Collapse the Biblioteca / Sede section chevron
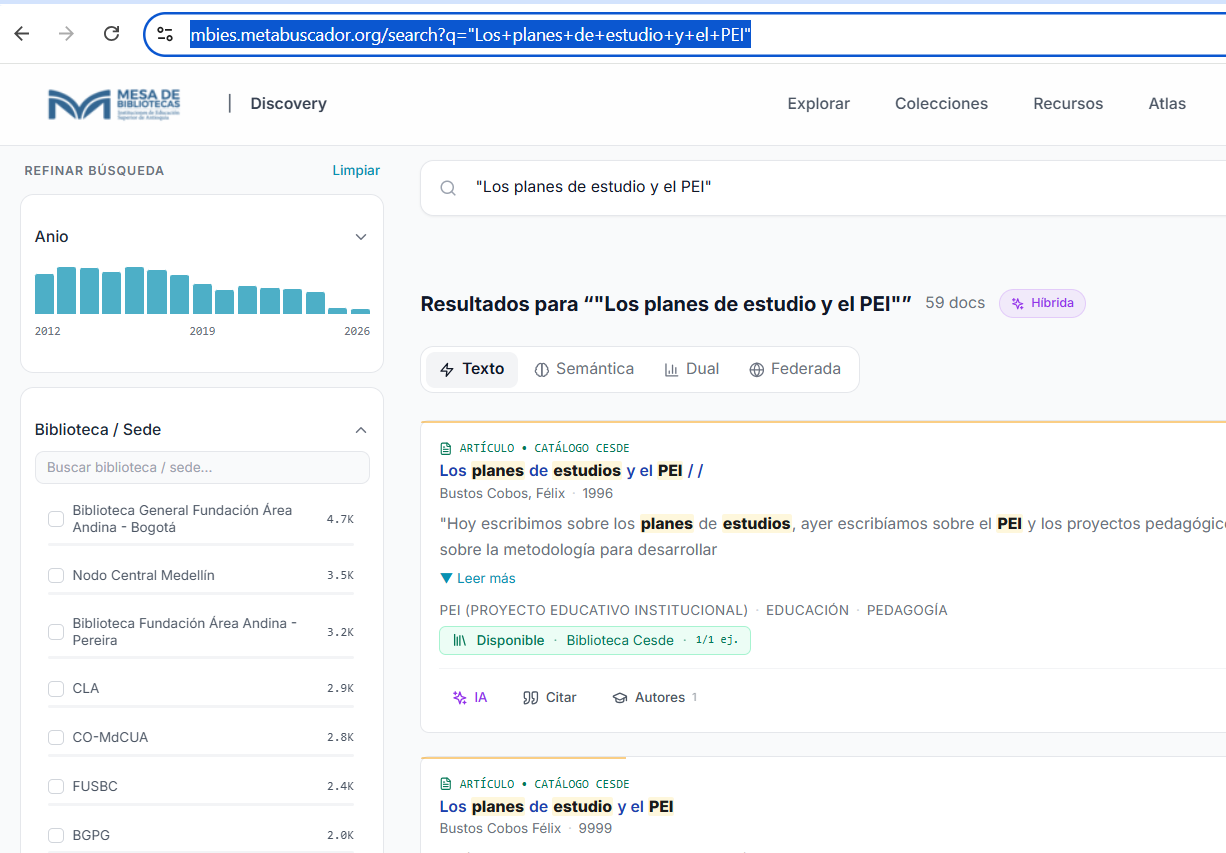1226x853 pixels. click(361, 430)
